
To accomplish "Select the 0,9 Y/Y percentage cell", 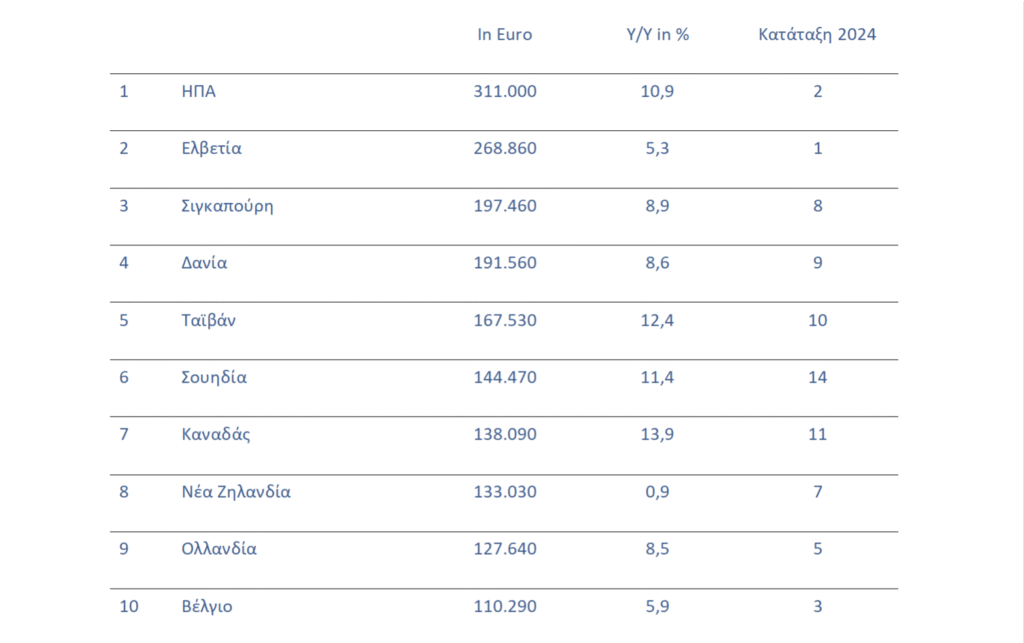I will coord(657,492).
